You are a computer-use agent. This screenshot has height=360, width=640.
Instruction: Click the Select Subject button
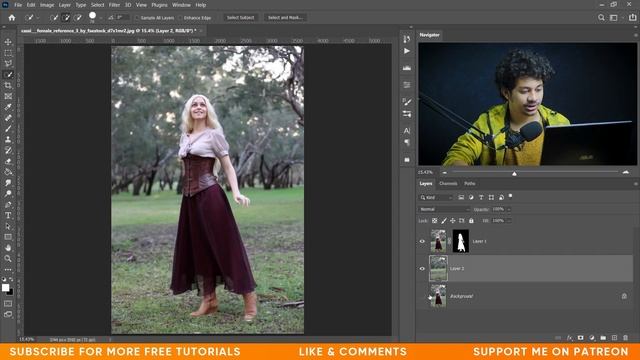240,18
